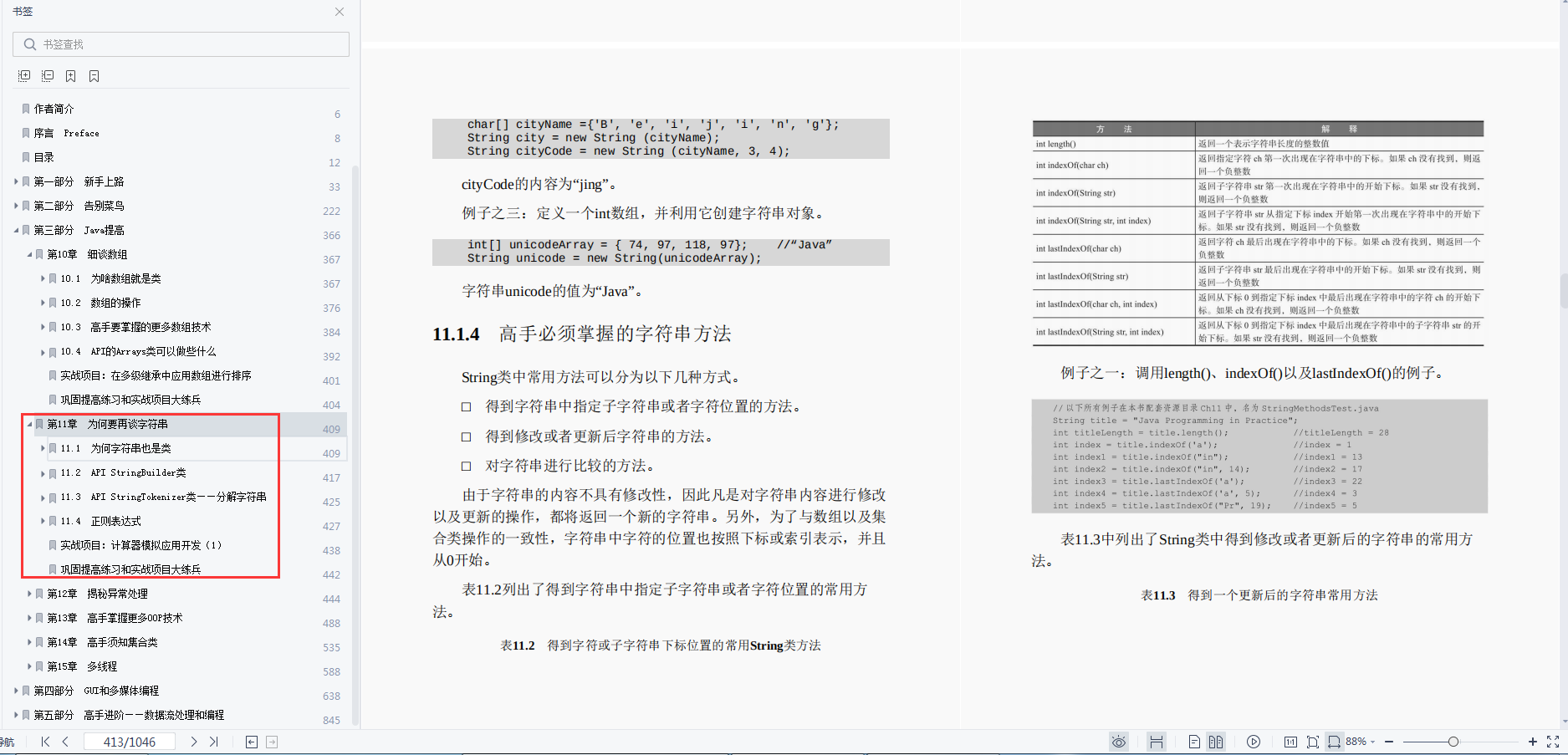Close the 书签 bookmarks panel

pos(340,12)
